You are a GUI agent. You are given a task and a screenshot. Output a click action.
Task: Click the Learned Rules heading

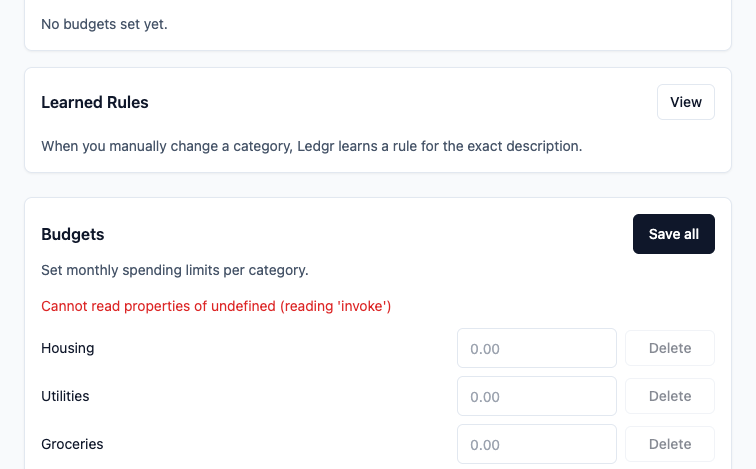[x=95, y=103]
